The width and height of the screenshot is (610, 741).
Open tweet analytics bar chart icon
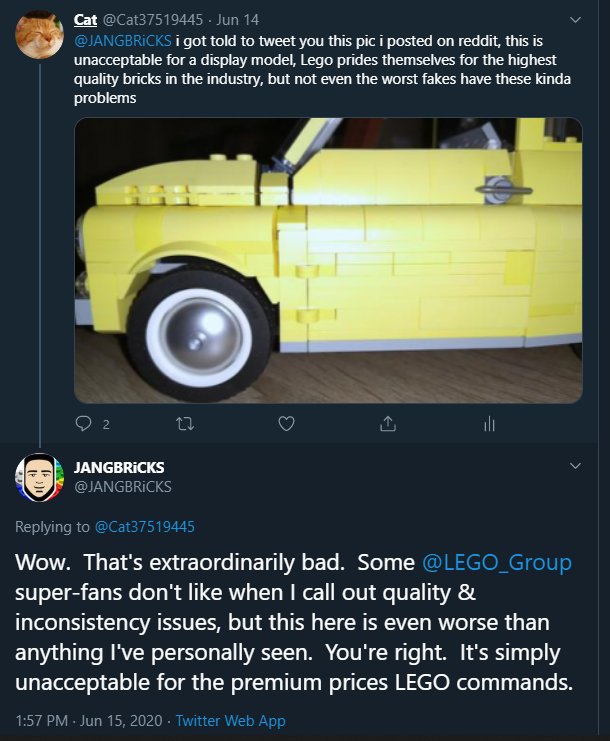pos(489,424)
